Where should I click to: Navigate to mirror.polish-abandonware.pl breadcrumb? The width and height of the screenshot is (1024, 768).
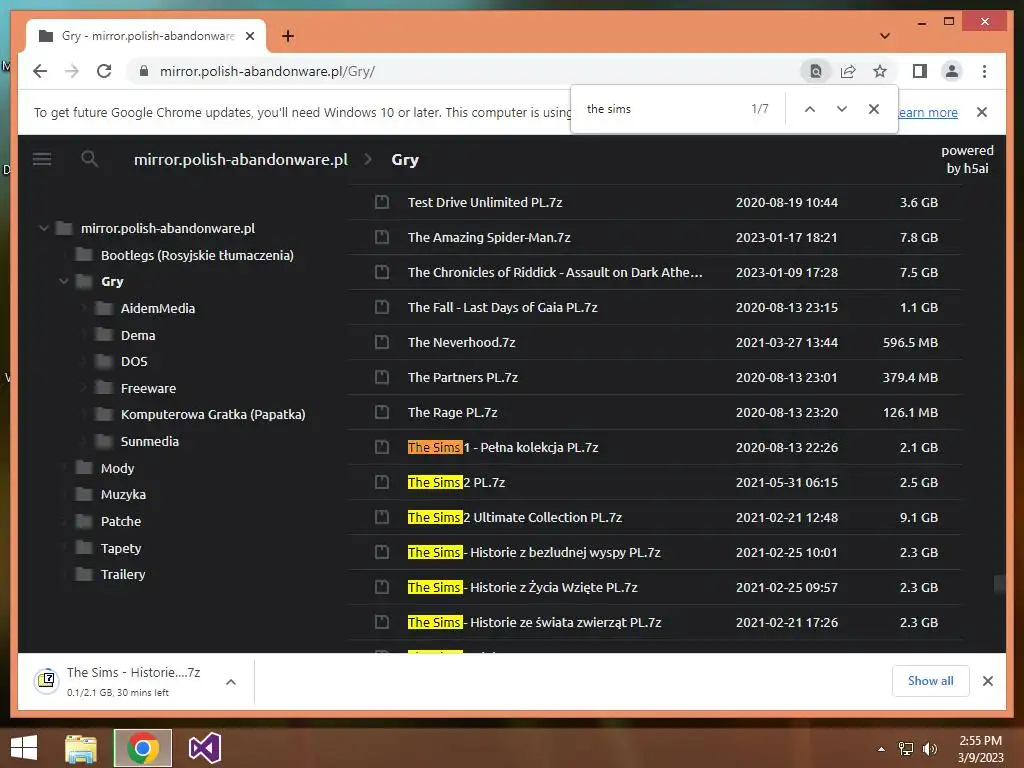[240, 159]
